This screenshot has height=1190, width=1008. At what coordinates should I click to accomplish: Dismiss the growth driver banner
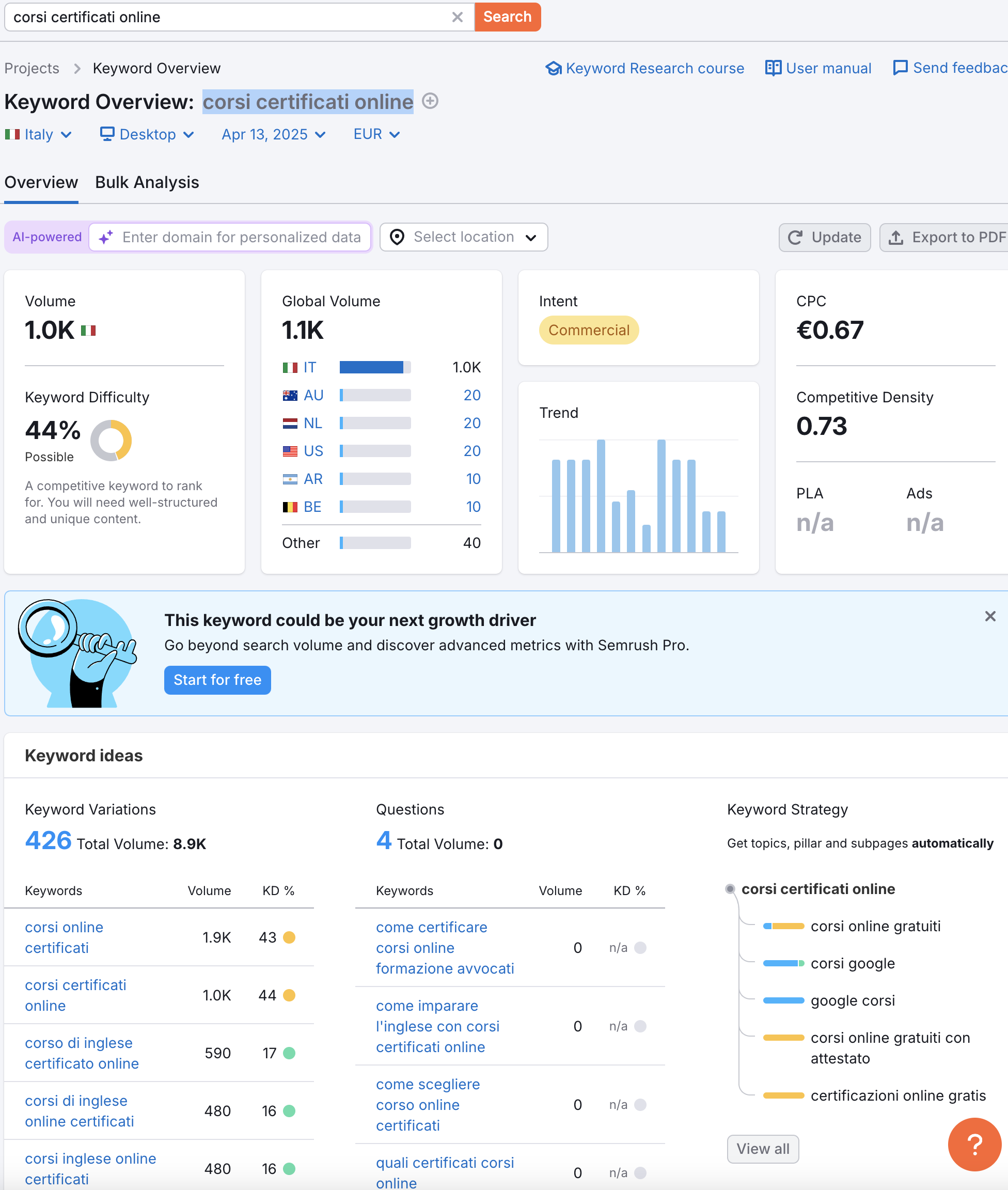pos(990,616)
